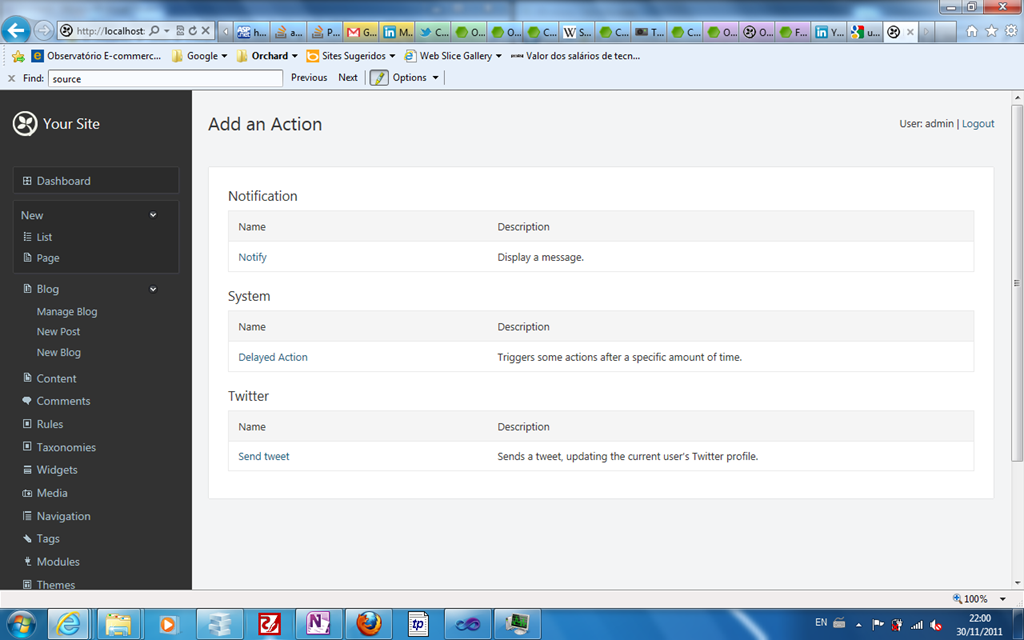Click the Find text input field
Screen dimensions: 1024x640
pos(165,78)
